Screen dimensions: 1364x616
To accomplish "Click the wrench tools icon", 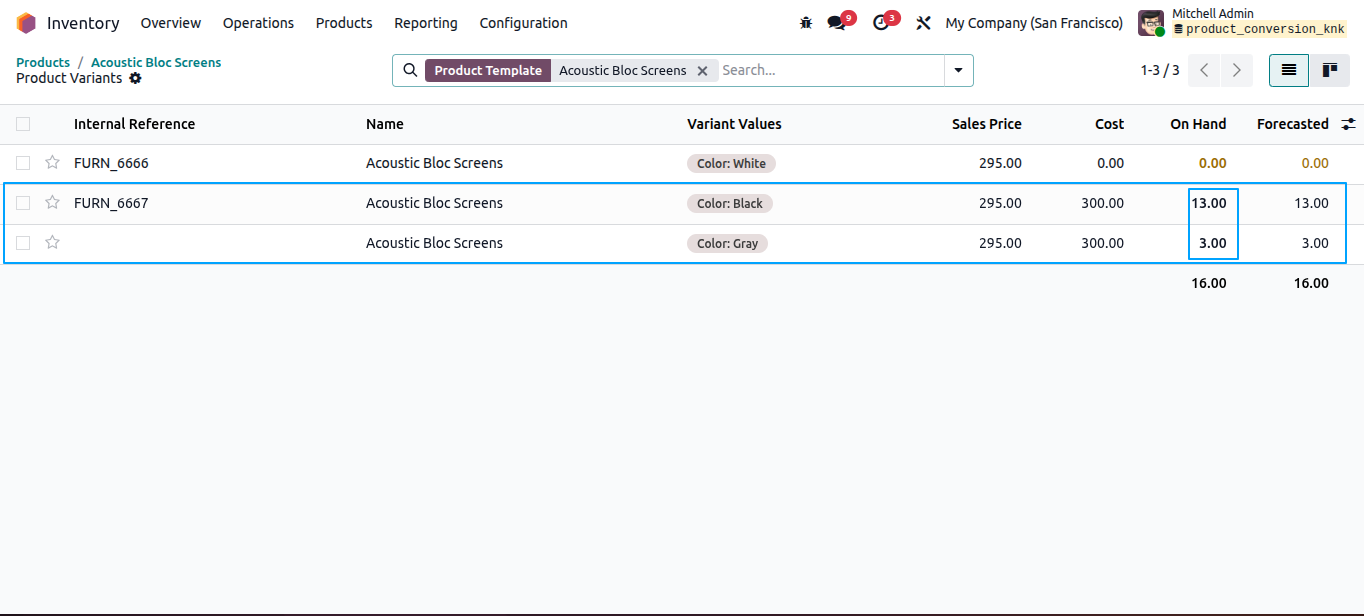I will [x=924, y=23].
